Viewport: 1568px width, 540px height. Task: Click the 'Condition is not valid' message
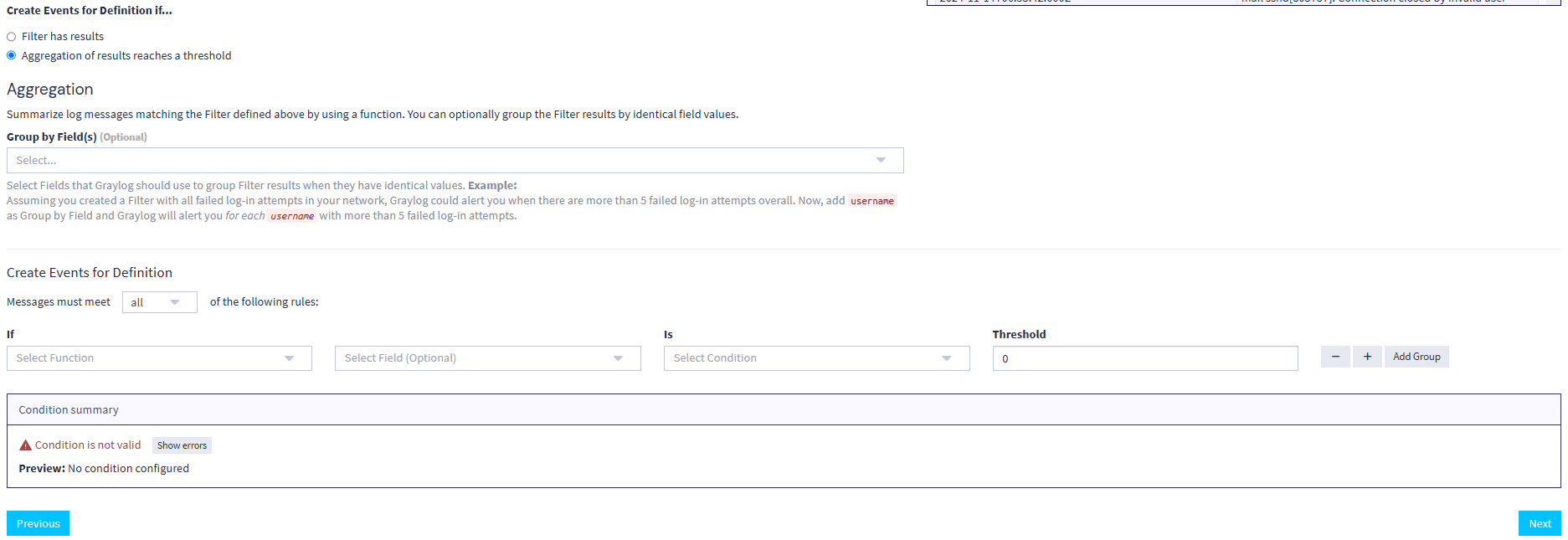(88, 445)
